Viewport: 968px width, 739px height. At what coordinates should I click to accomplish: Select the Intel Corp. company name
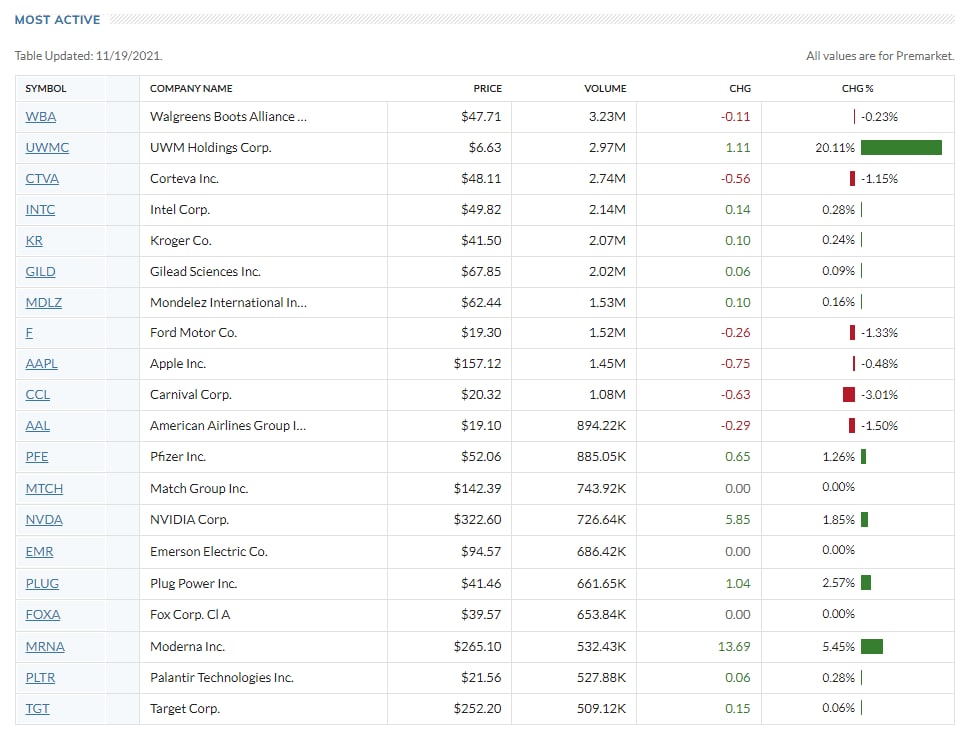[180, 209]
